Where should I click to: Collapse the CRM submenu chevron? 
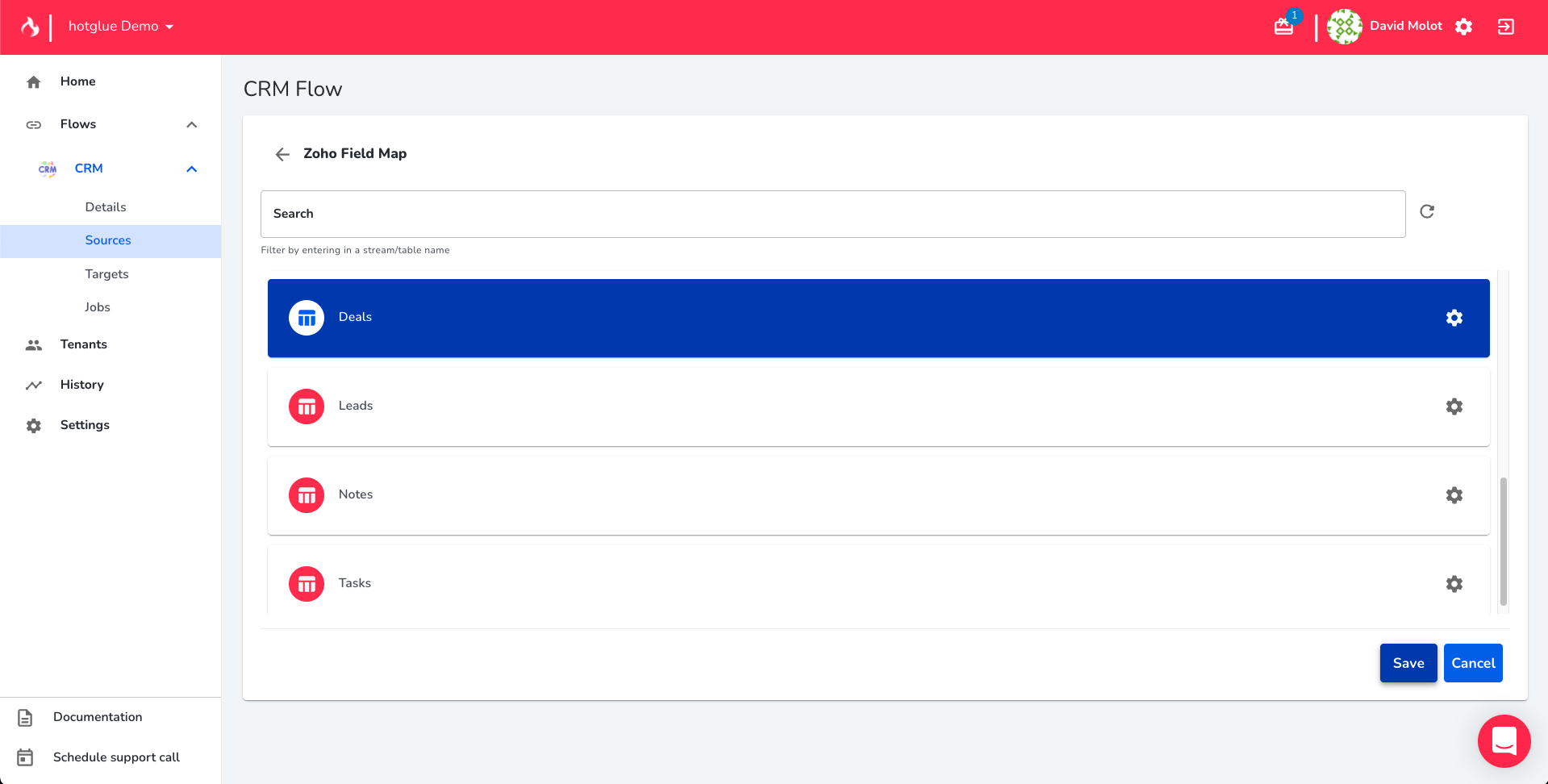(191, 169)
